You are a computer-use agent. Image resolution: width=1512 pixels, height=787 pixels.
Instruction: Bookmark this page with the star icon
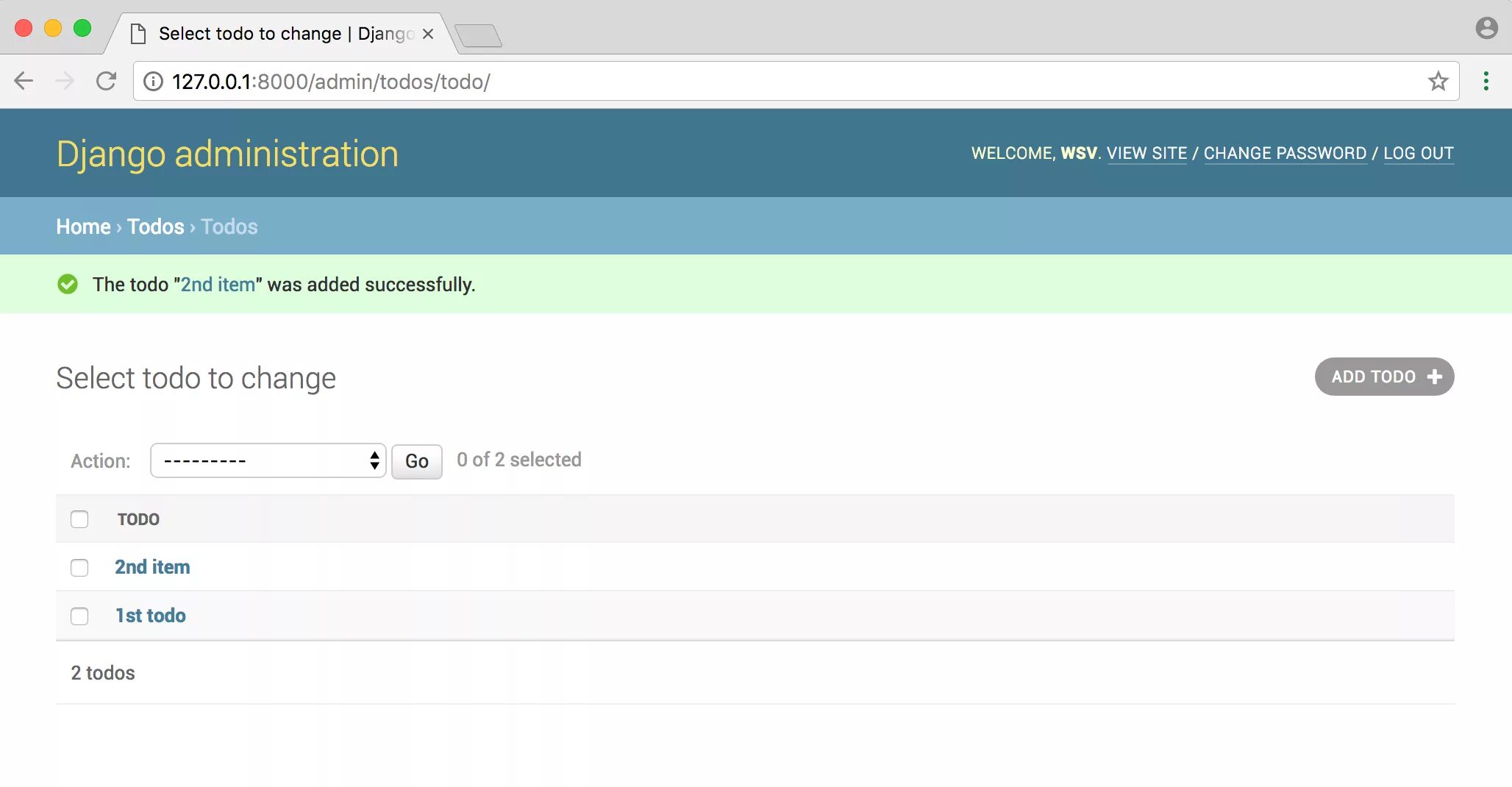pyautogui.click(x=1438, y=81)
